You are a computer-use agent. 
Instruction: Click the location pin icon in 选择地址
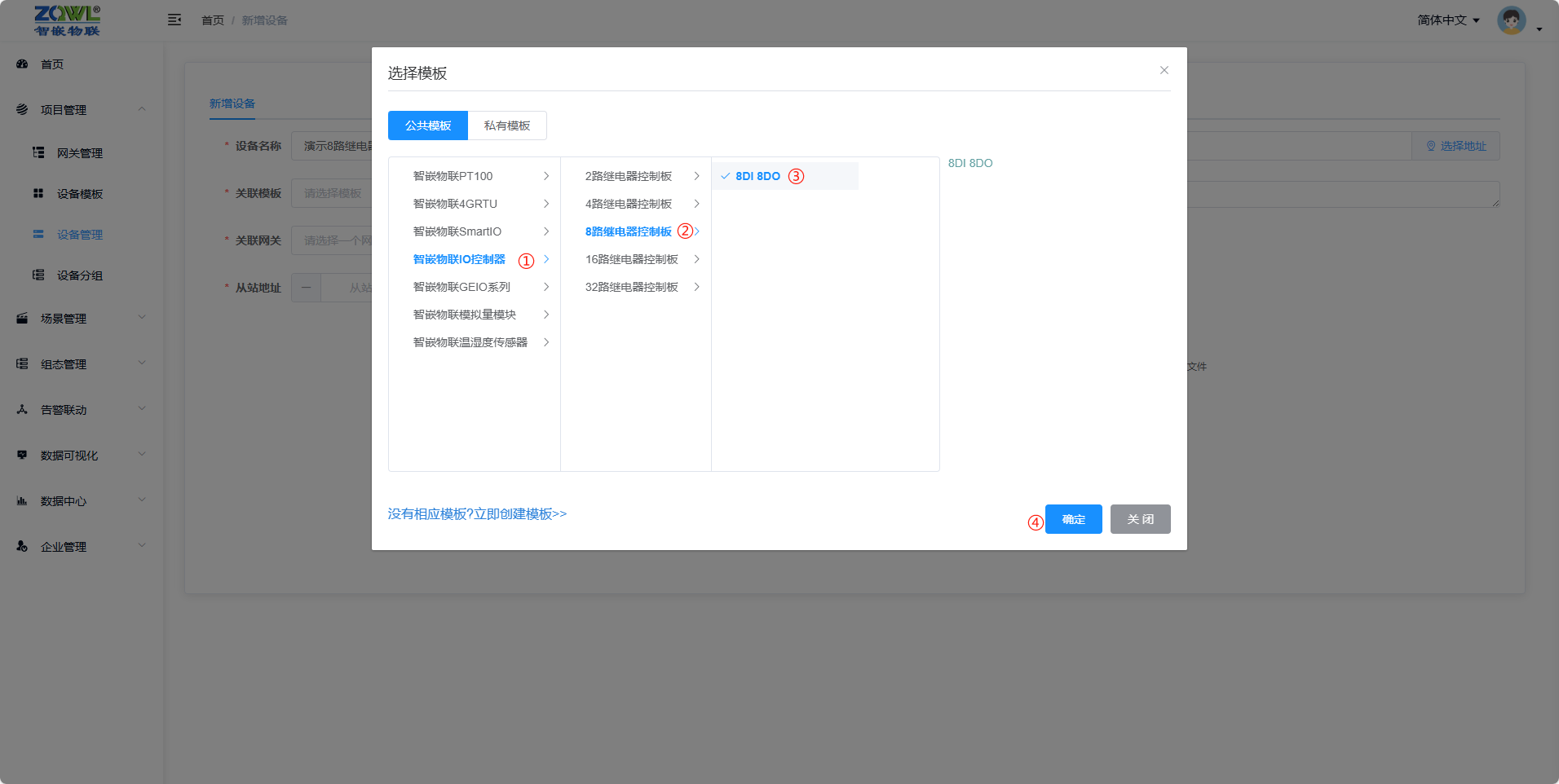[1431, 146]
